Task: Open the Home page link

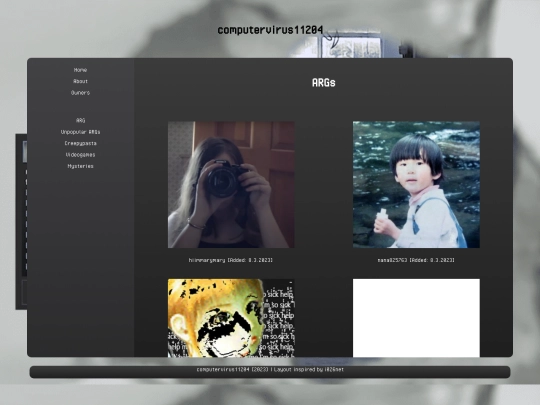Action: click(x=80, y=70)
